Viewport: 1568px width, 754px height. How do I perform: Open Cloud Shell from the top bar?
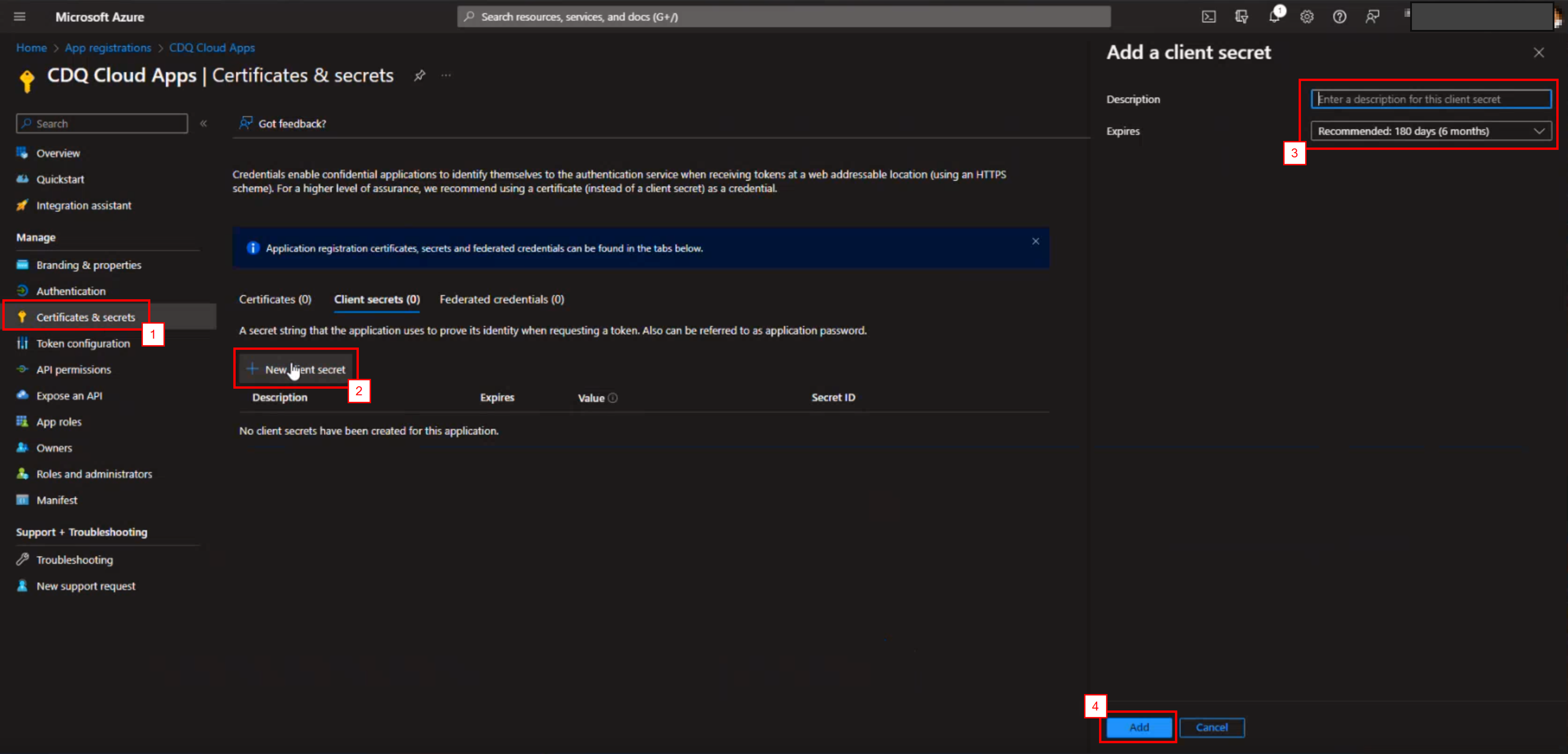(x=1208, y=16)
